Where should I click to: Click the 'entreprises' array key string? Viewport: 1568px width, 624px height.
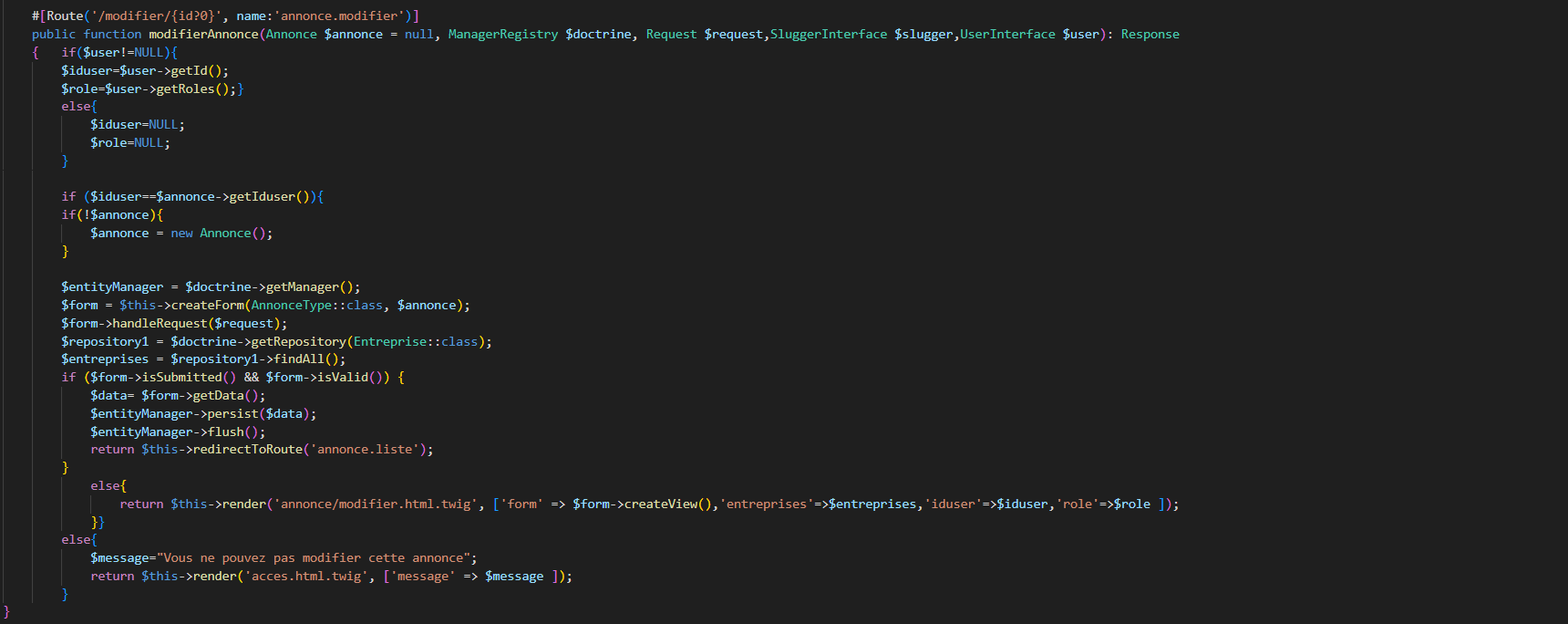coord(766,504)
